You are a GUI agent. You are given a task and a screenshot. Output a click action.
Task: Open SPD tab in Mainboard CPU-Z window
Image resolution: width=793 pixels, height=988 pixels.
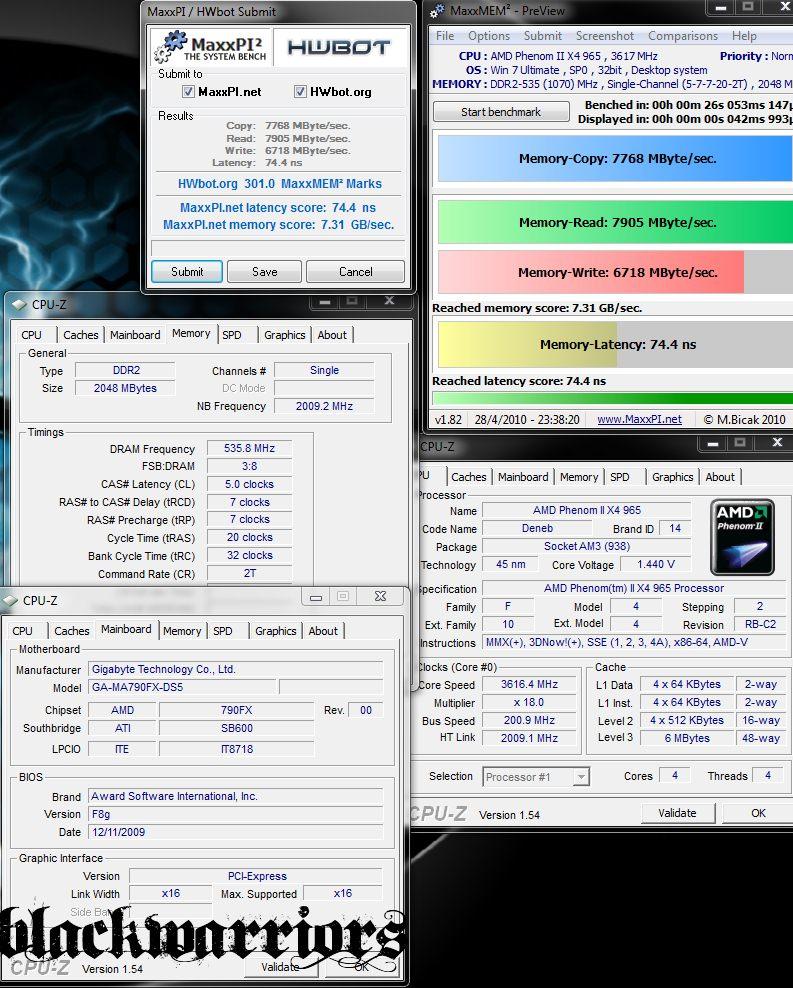(x=222, y=631)
